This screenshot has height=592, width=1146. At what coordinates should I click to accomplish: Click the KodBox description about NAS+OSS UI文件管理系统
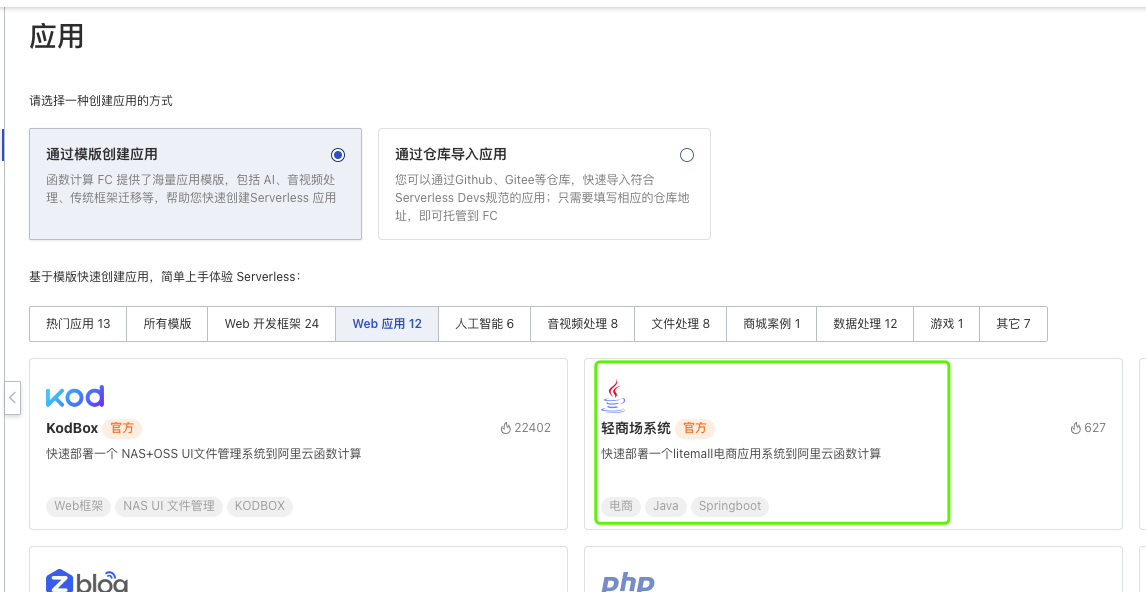(204, 454)
